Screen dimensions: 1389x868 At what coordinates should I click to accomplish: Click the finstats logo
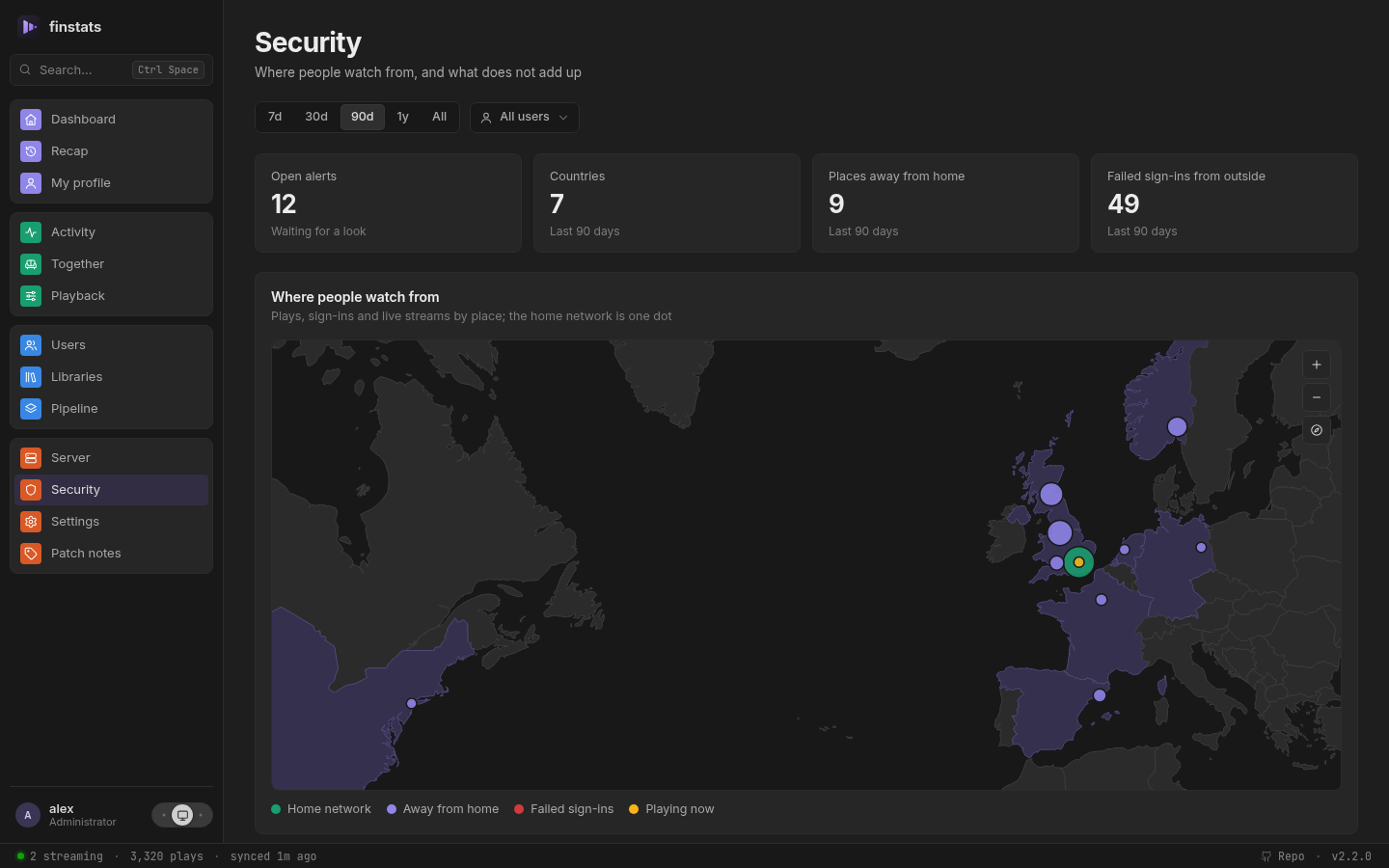[x=28, y=27]
